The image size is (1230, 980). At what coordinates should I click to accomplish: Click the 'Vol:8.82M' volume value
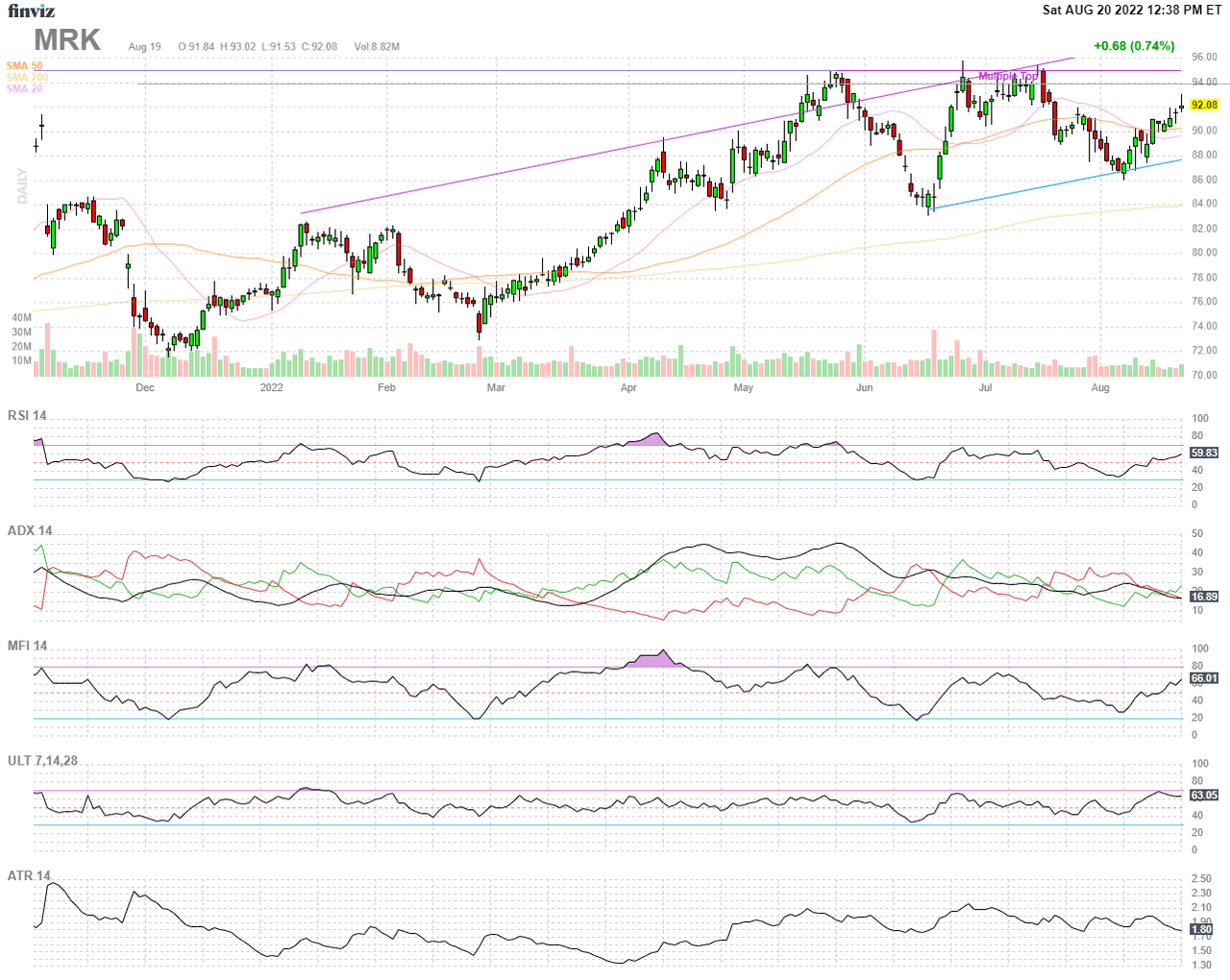pyautogui.click(x=377, y=46)
